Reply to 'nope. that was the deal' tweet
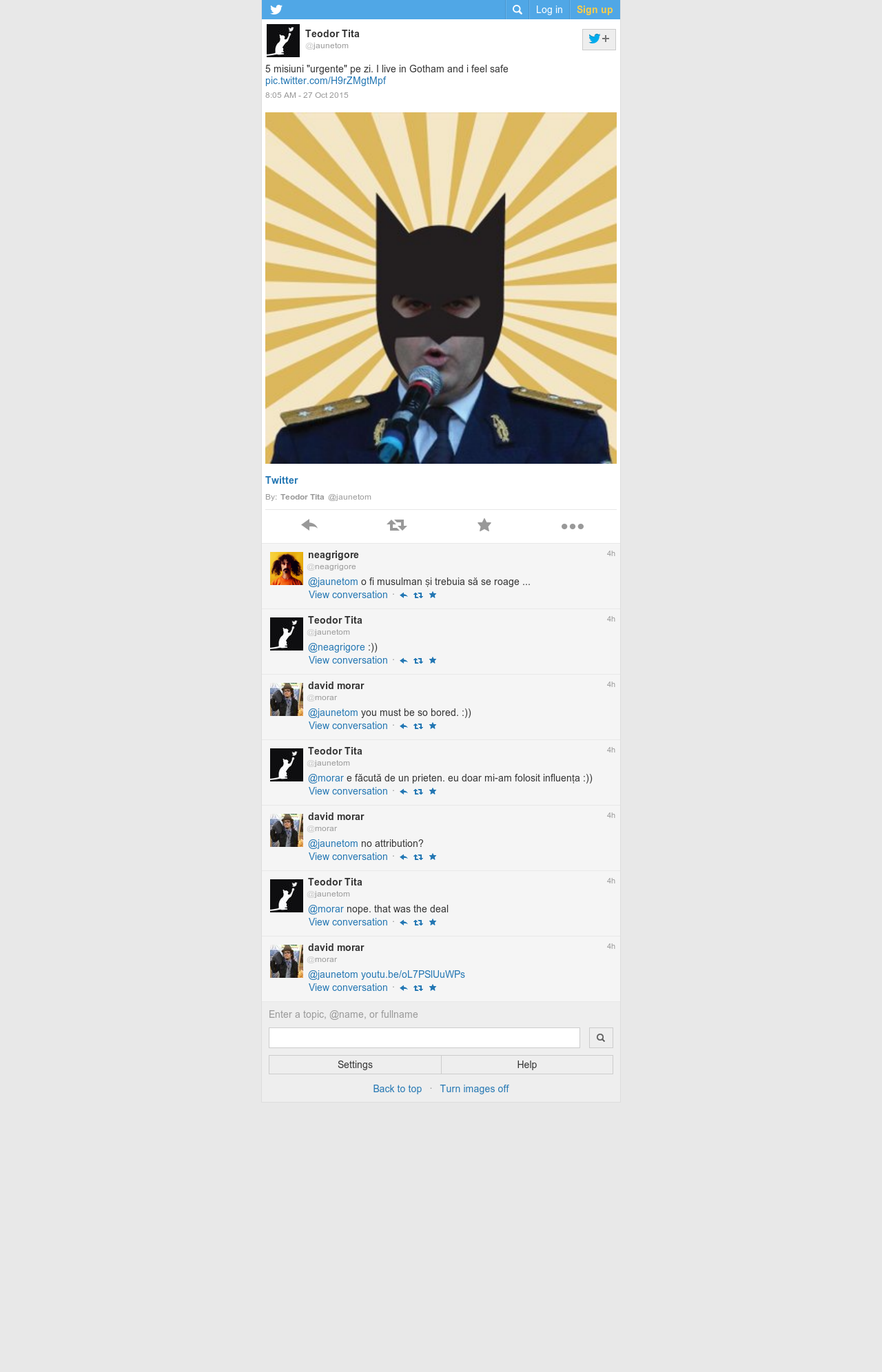 [x=404, y=923]
